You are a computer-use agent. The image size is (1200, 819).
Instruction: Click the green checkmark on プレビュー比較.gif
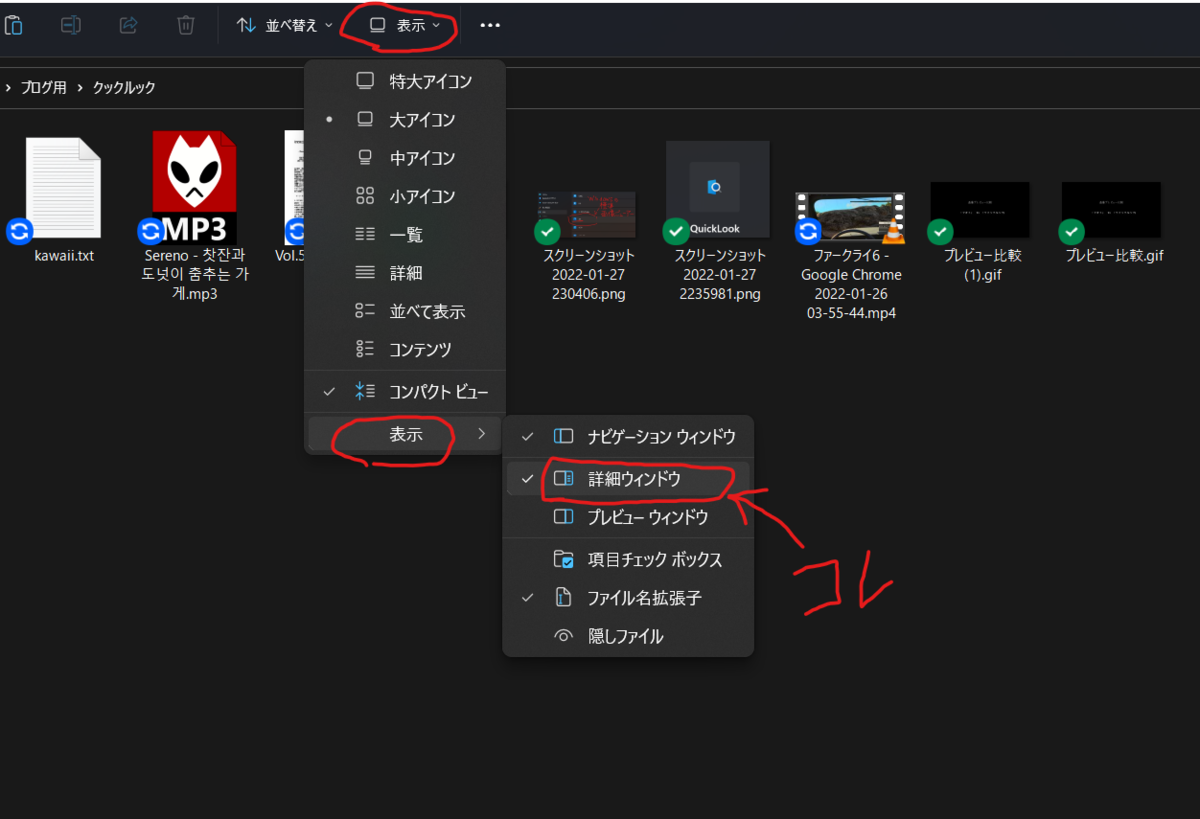pos(1071,231)
